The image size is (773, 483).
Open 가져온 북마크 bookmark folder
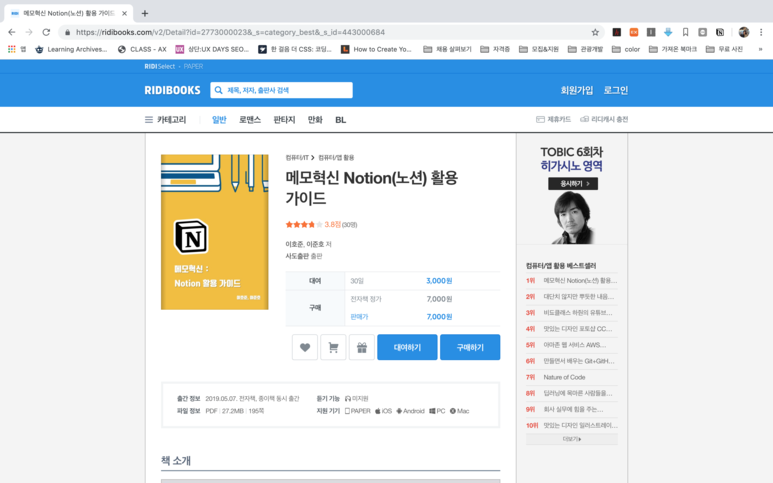tap(673, 49)
